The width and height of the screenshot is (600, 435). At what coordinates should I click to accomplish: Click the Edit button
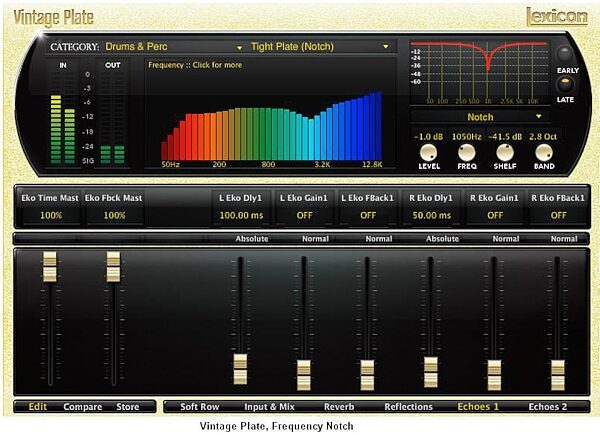(38, 407)
